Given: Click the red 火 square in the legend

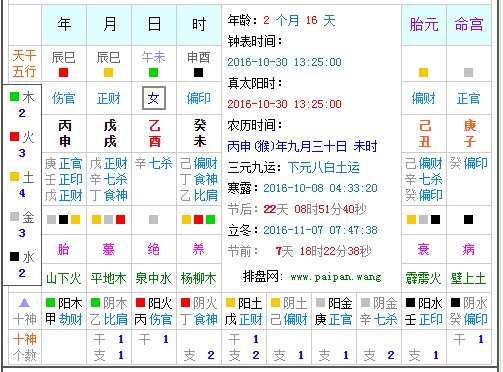Looking at the screenshot, I should pyautogui.click(x=15, y=136).
